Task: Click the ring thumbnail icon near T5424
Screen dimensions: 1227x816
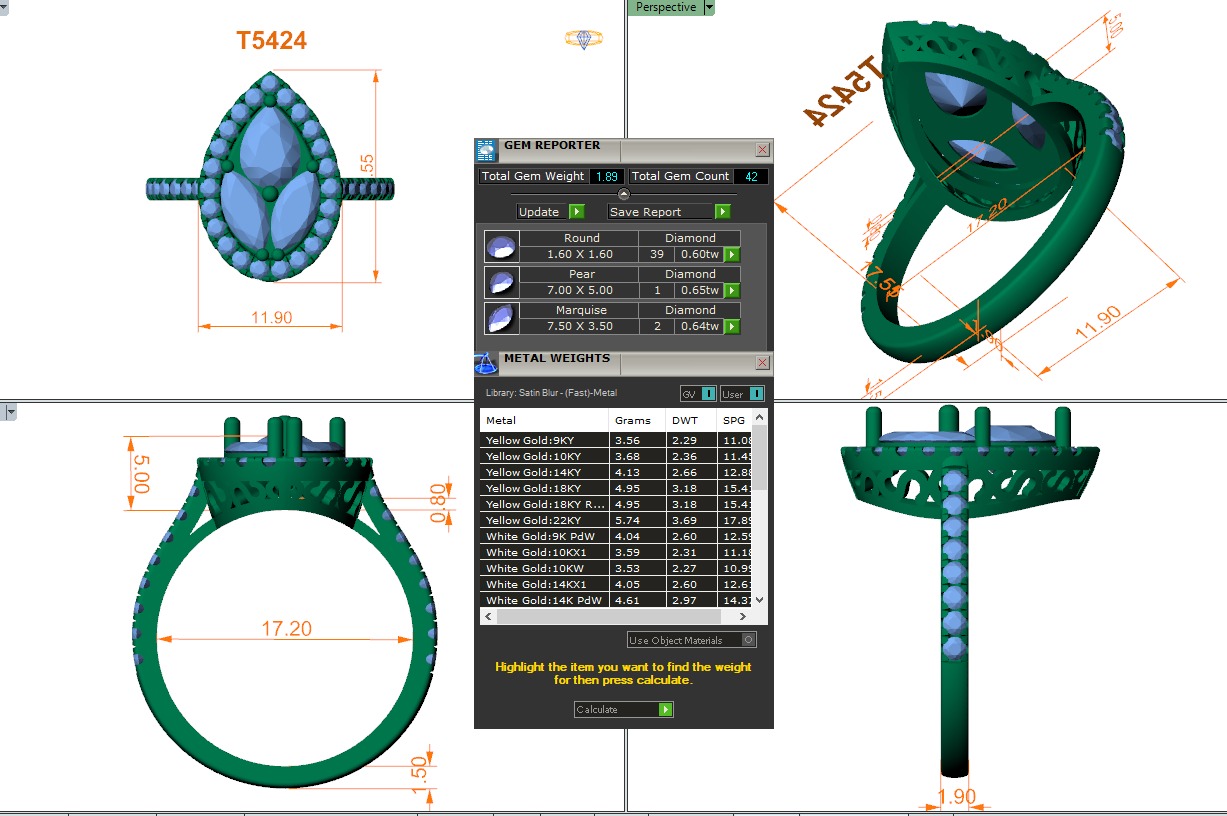Action: tap(583, 39)
